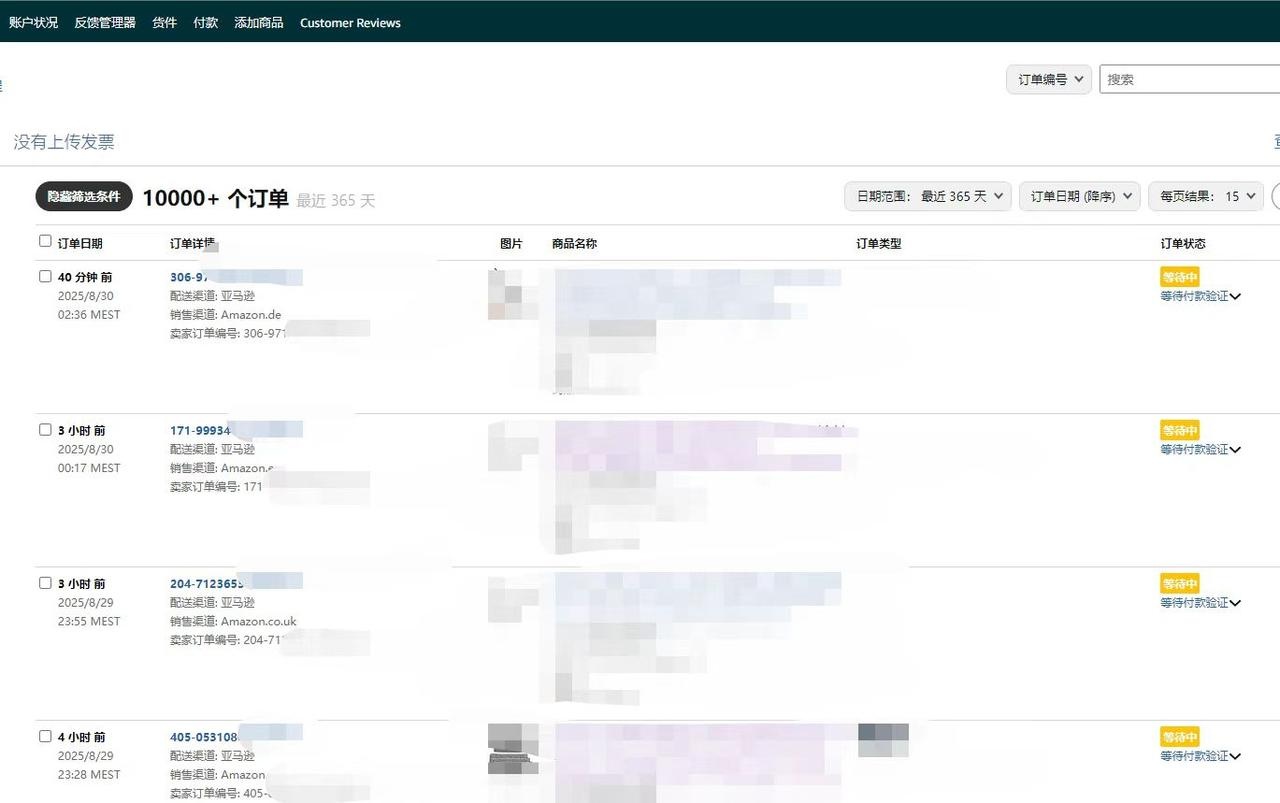The height and width of the screenshot is (803, 1280).
Task: Click the 隐藏筛选条件 button
Action: tap(84, 197)
